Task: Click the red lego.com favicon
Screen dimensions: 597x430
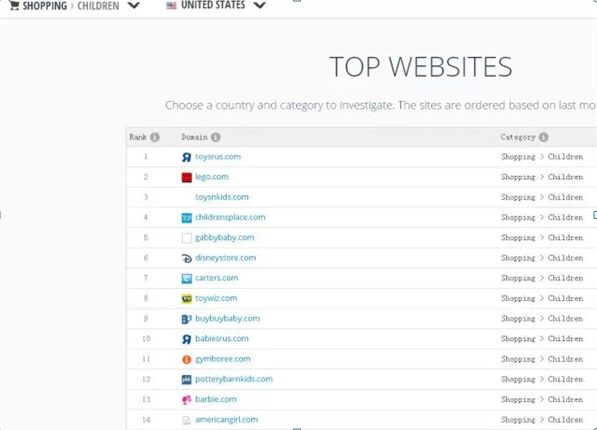Action: [187, 177]
